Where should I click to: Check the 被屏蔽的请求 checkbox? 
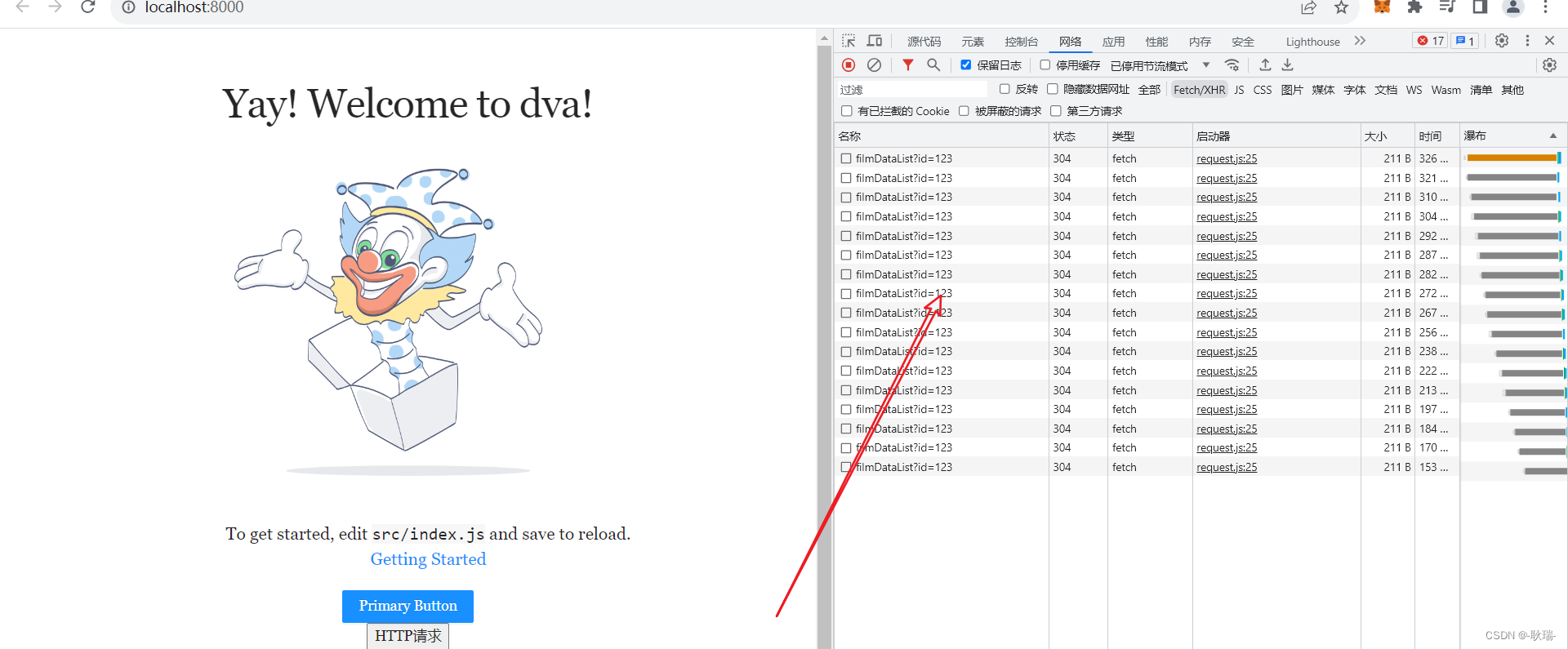(964, 111)
